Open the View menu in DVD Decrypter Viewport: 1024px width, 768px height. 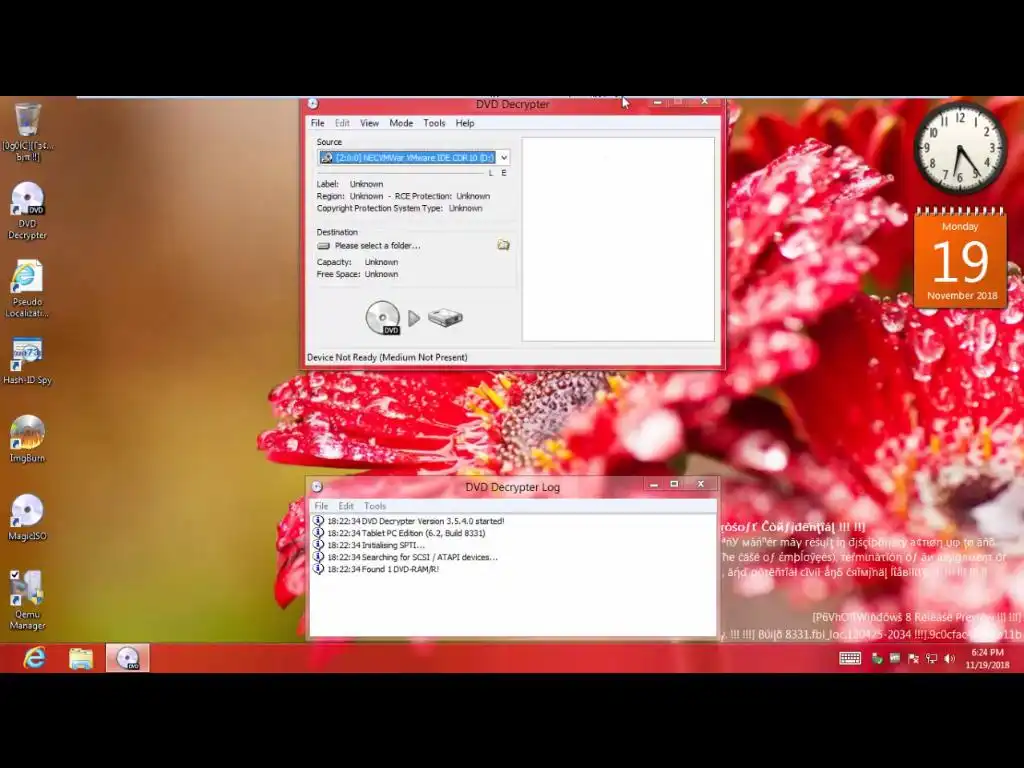point(369,123)
